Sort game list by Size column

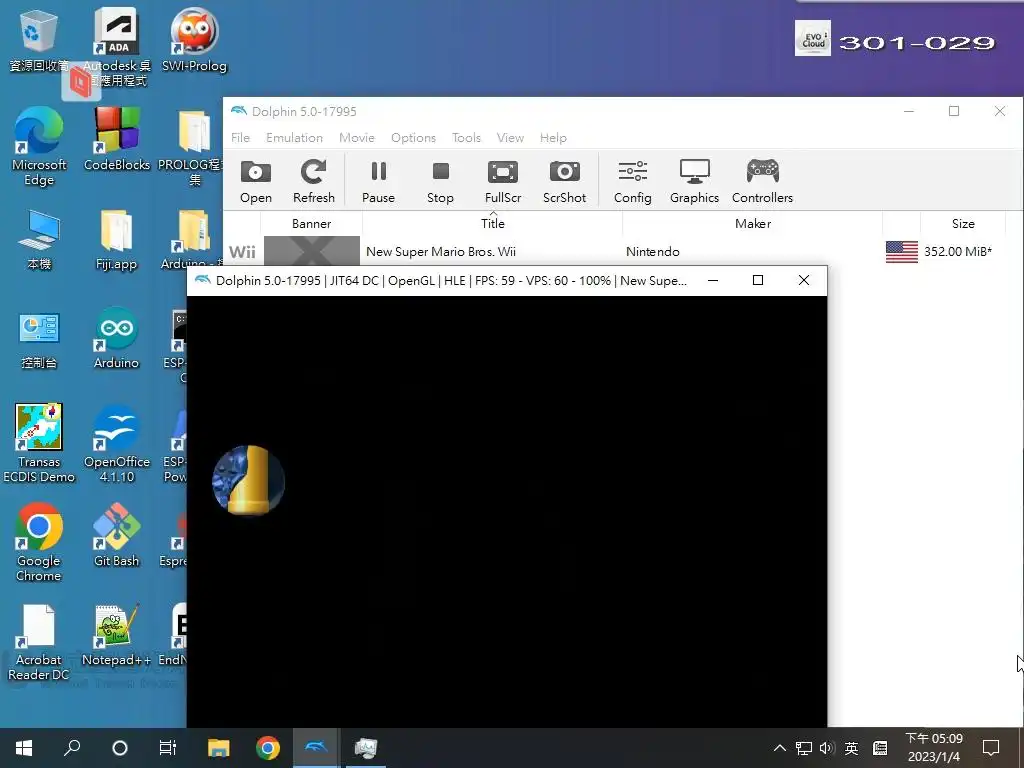pos(963,223)
